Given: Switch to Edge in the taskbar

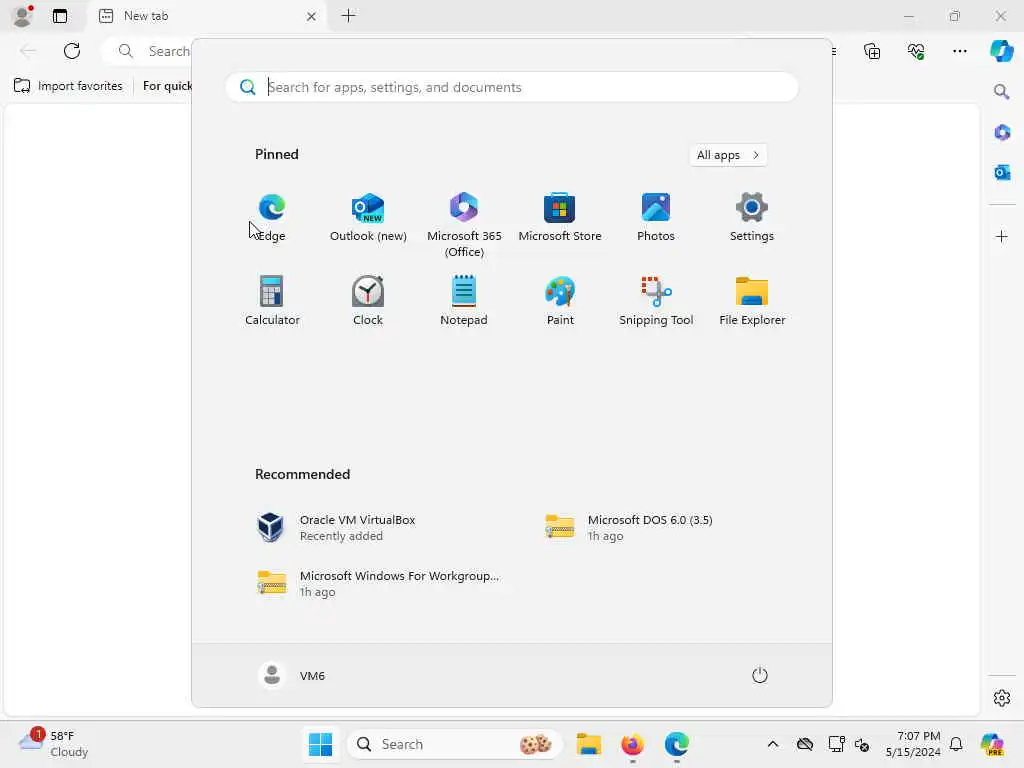Looking at the screenshot, I should [x=677, y=744].
